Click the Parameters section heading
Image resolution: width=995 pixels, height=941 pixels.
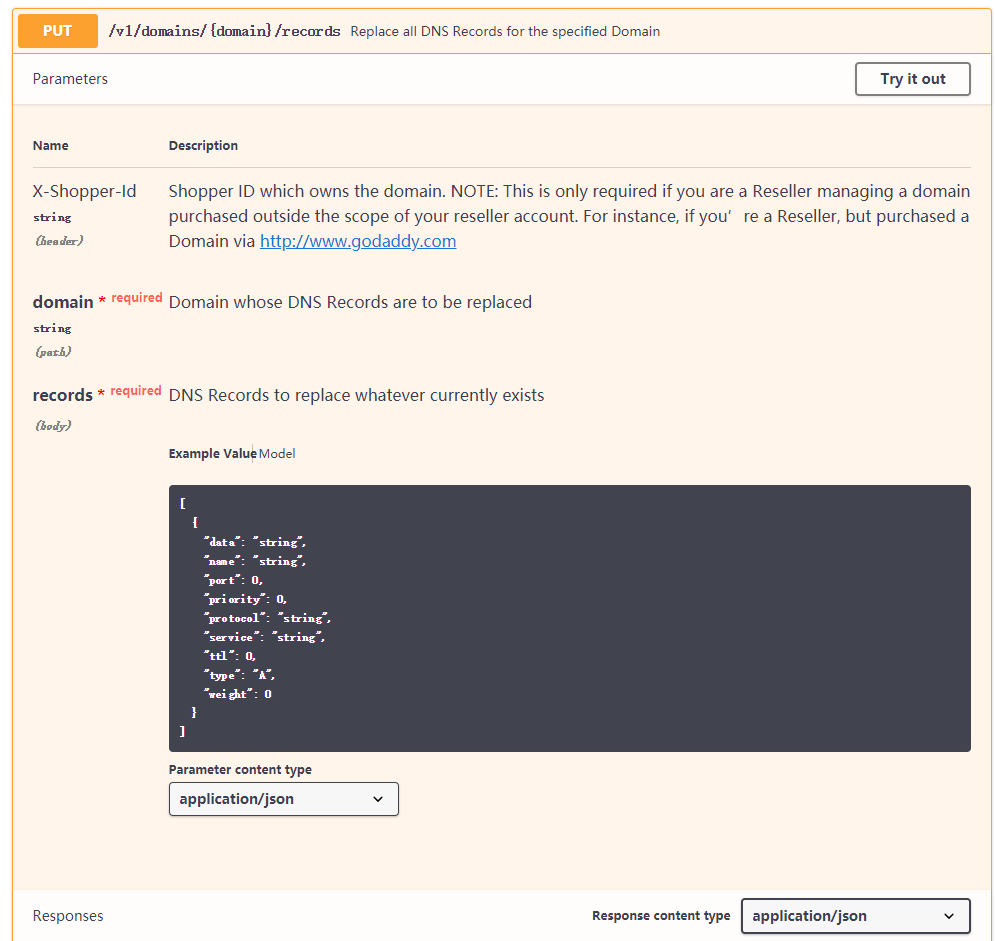pos(70,79)
